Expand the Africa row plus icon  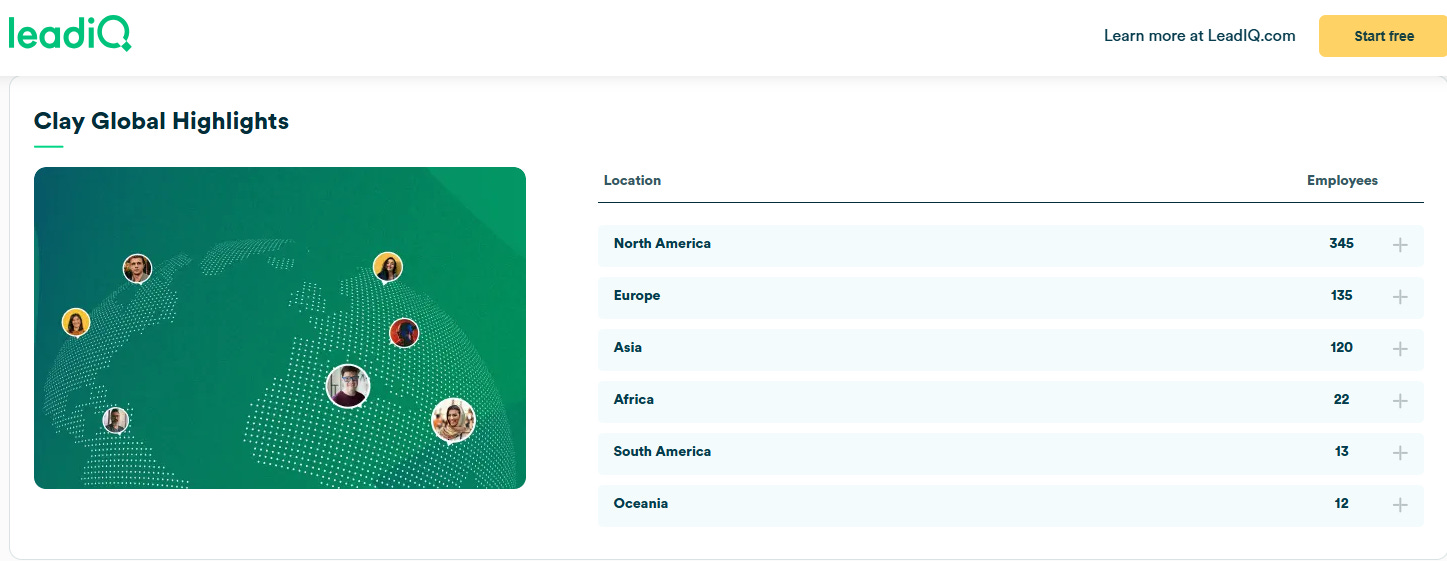pyautogui.click(x=1400, y=401)
